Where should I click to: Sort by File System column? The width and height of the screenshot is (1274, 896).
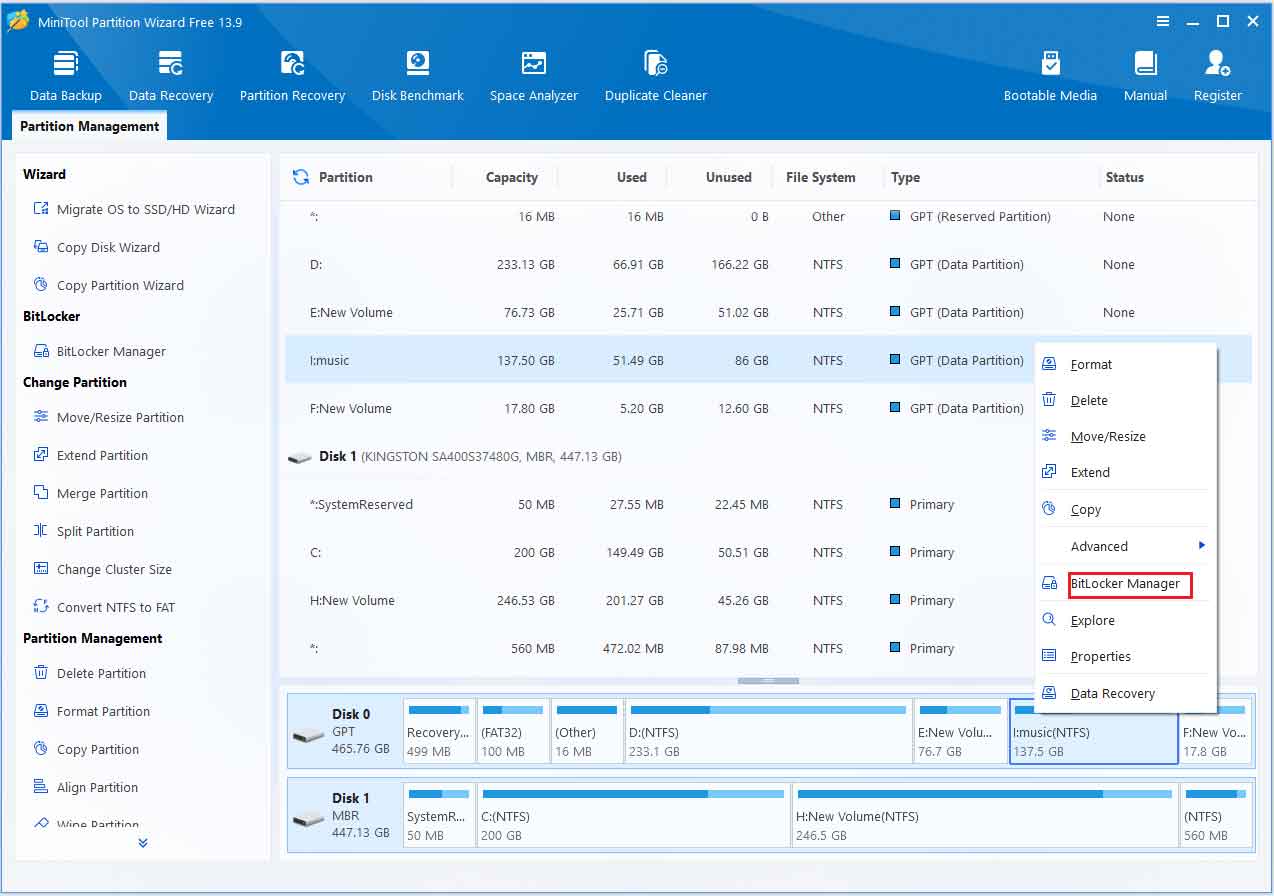tap(820, 177)
